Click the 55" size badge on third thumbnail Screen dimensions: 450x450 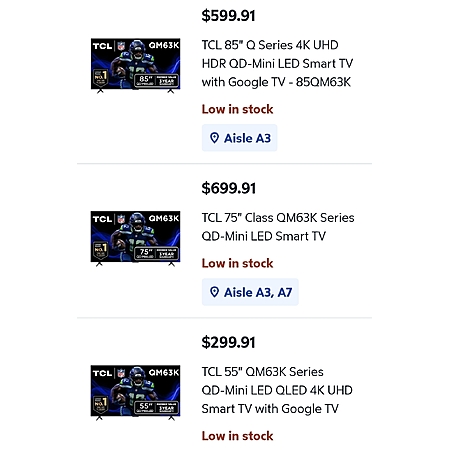pyautogui.click(x=145, y=407)
